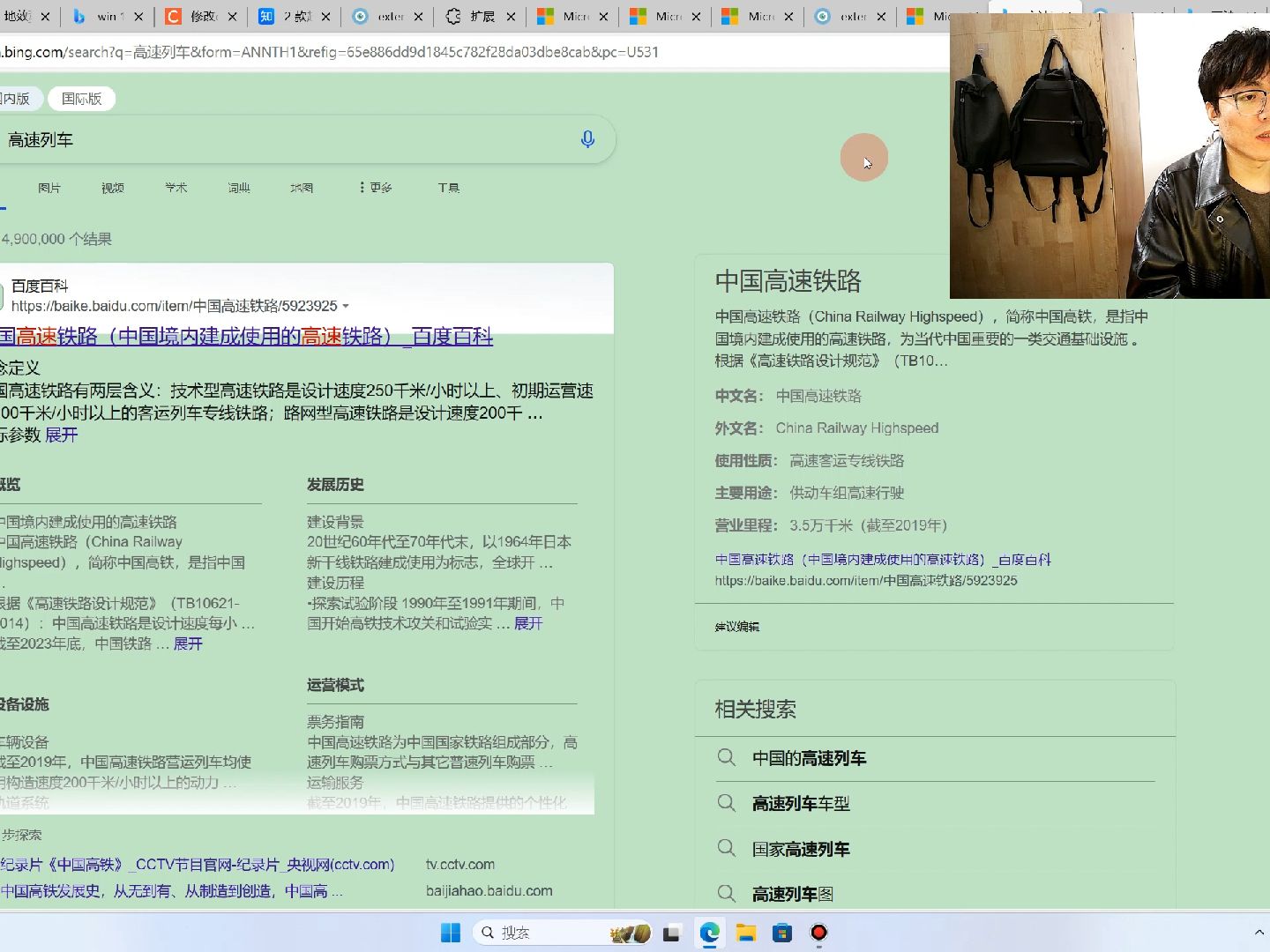Image resolution: width=1270 pixels, height=952 pixels.
Task: Open File Explorer from the taskbar
Action: [745, 933]
